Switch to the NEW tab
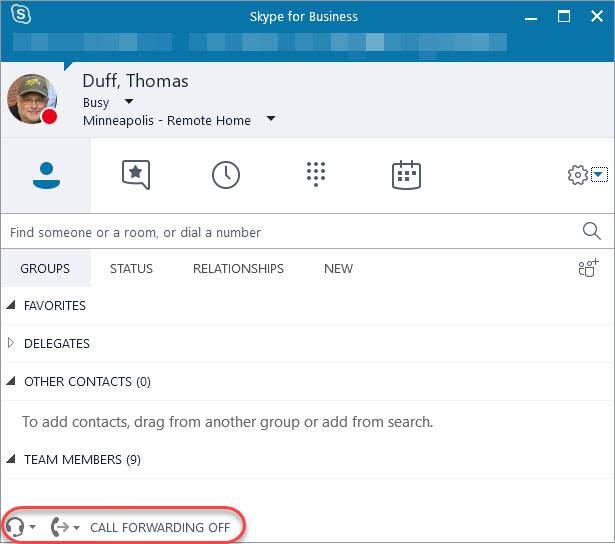 point(338,269)
